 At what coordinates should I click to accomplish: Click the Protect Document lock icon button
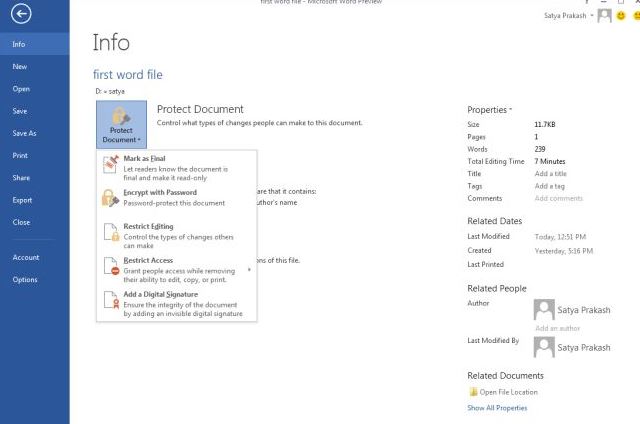point(121,124)
